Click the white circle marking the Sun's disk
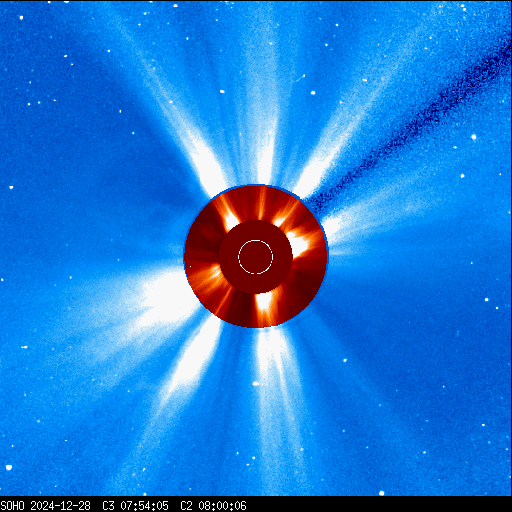 (x=255, y=257)
